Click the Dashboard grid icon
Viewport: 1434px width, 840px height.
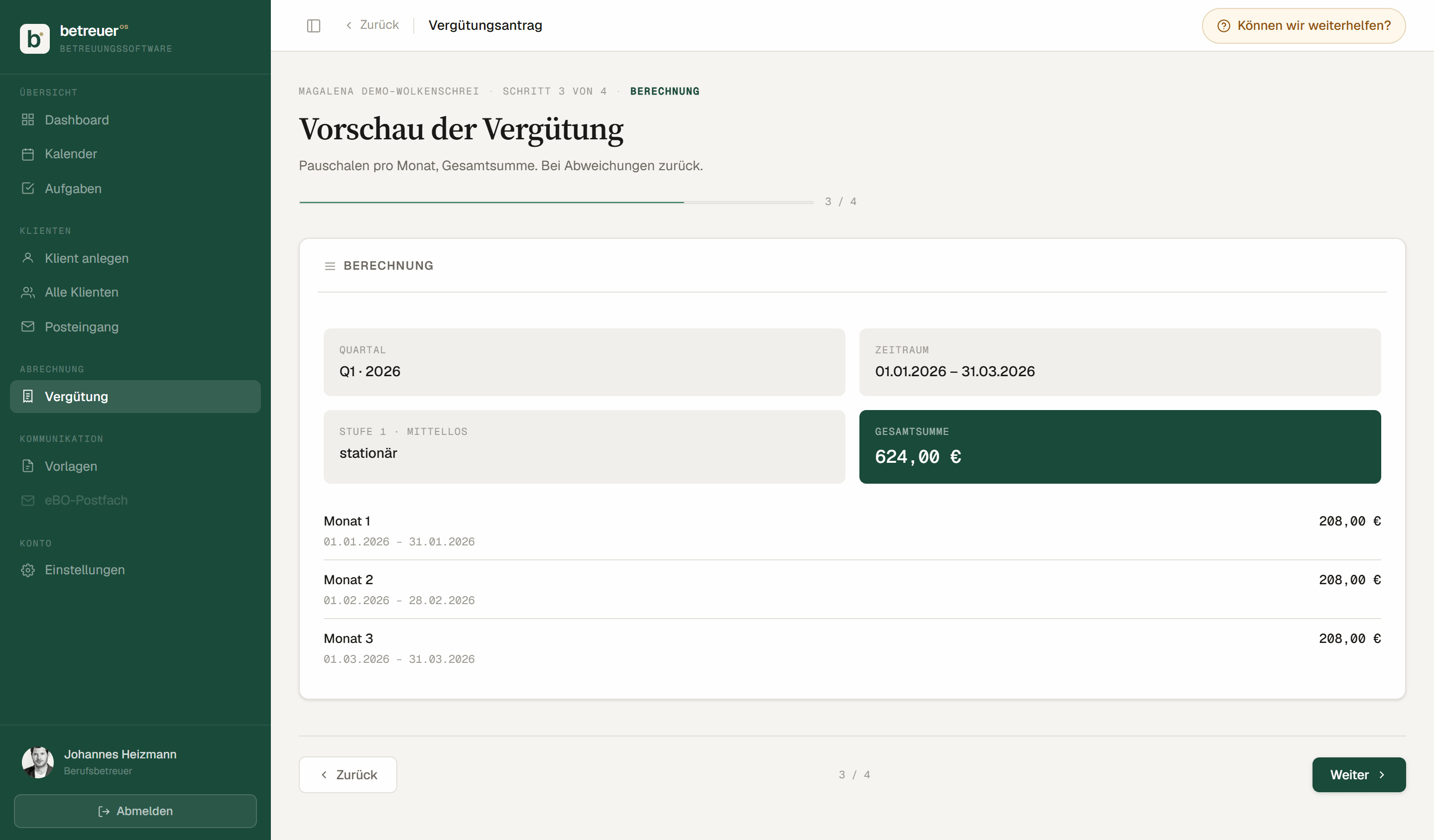pyautogui.click(x=28, y=119)
